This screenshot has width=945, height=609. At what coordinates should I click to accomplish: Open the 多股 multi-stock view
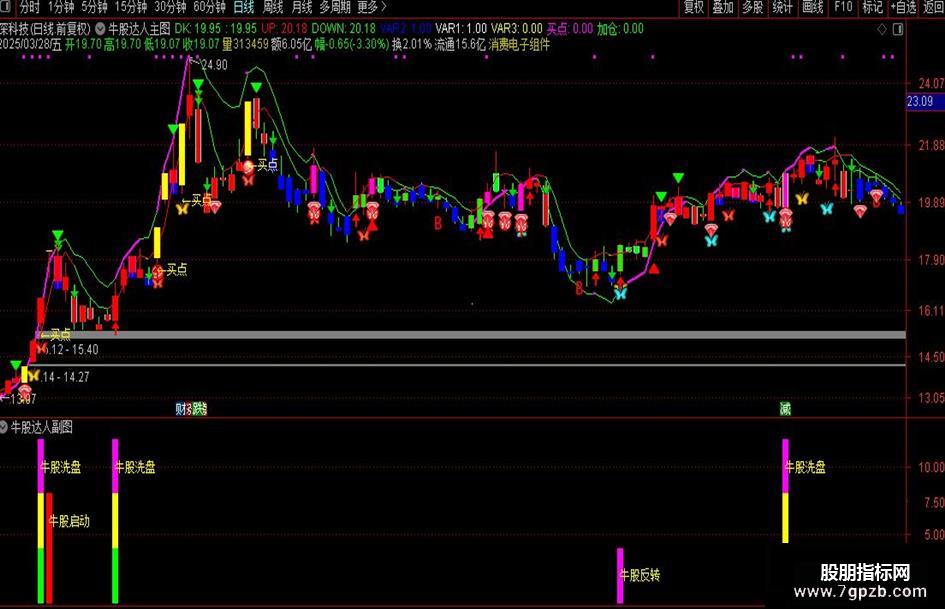752,7
